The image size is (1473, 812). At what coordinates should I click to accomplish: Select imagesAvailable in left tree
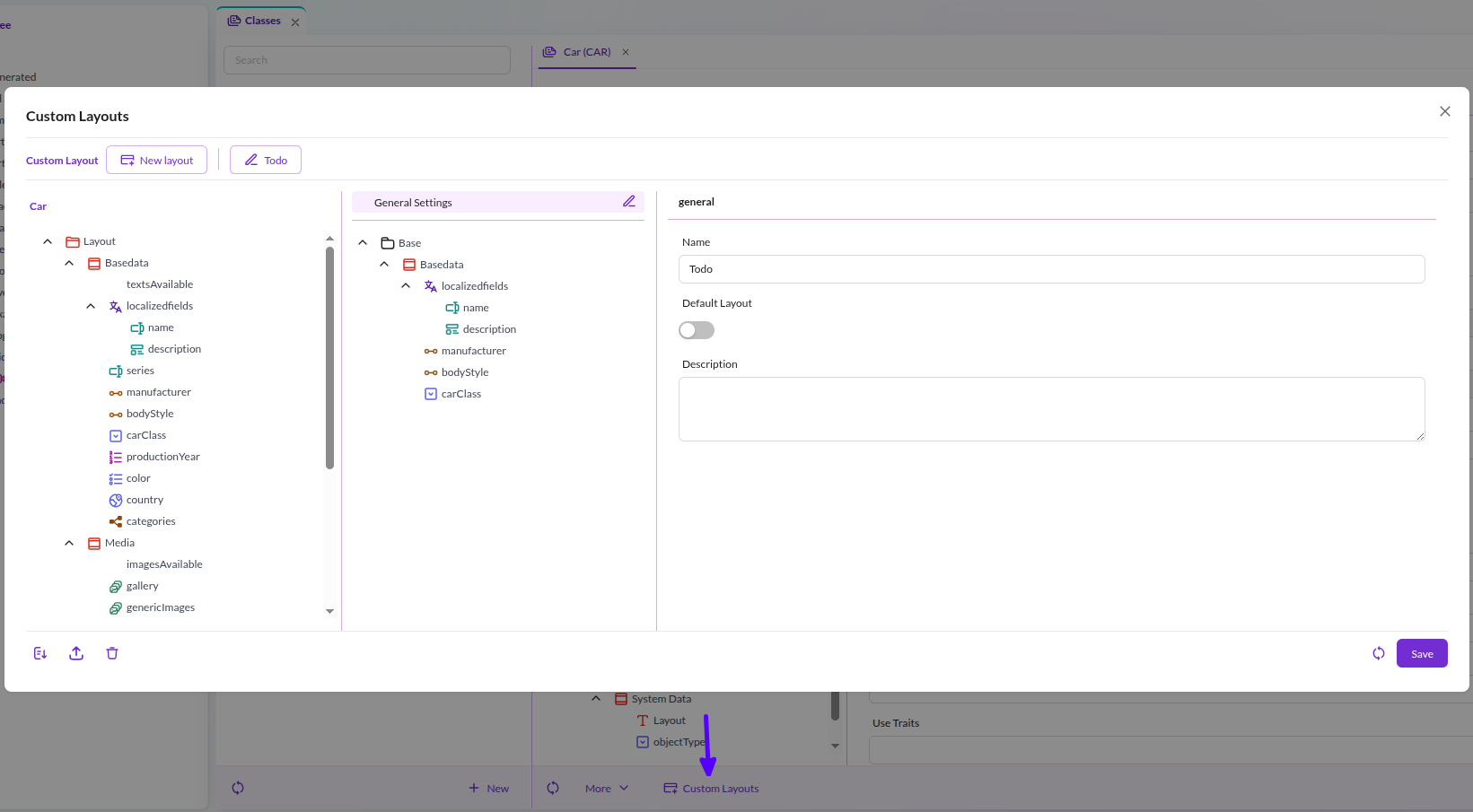164,564
